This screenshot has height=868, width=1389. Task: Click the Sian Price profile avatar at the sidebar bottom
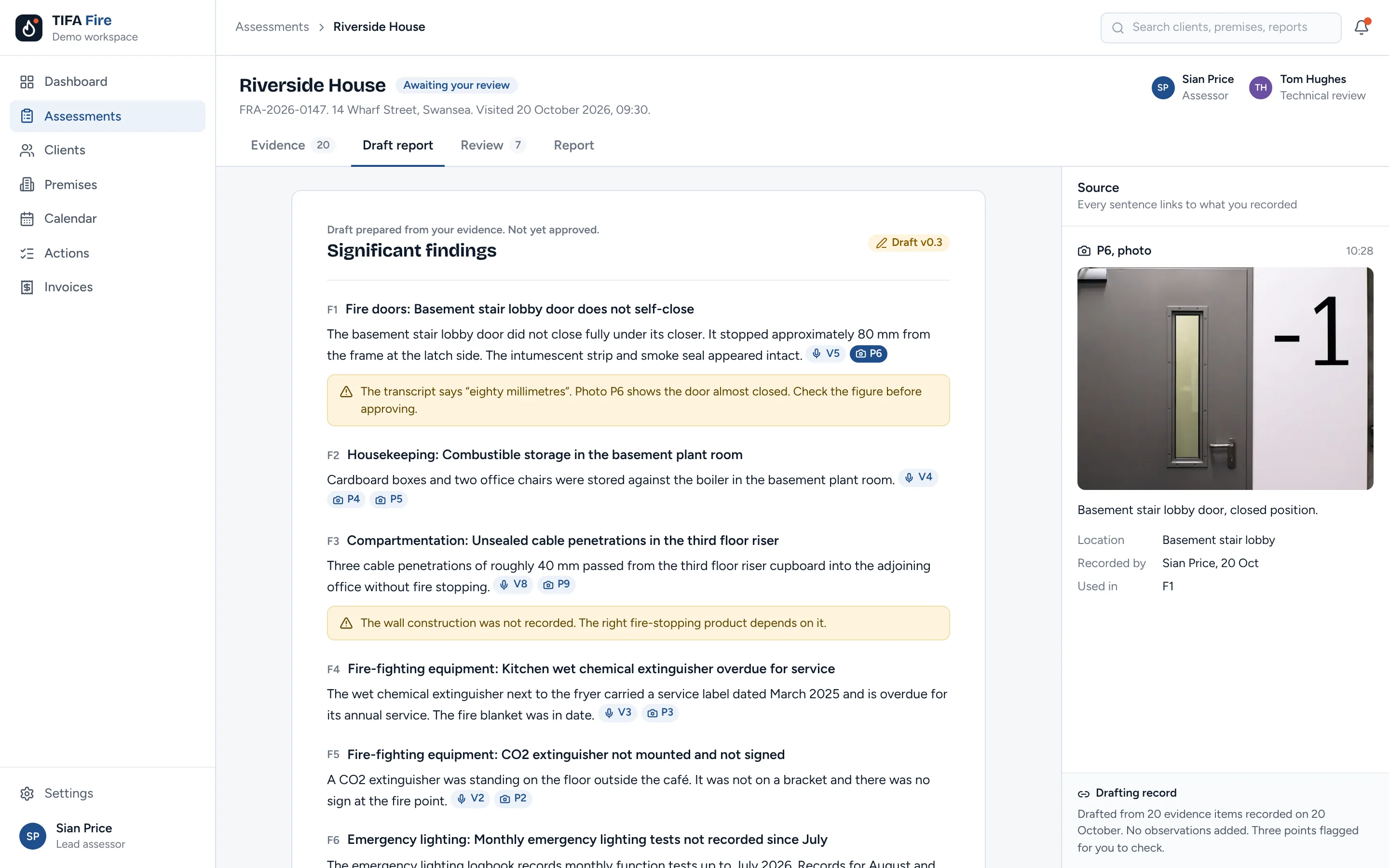33,836
